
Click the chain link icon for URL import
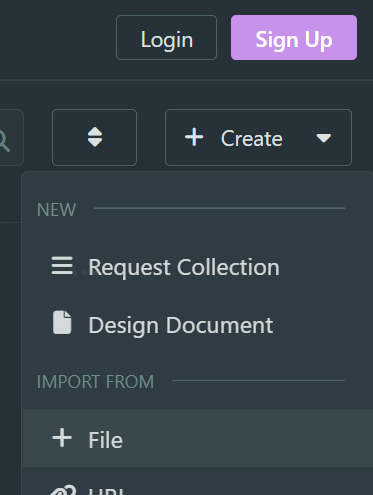point(63,490)
